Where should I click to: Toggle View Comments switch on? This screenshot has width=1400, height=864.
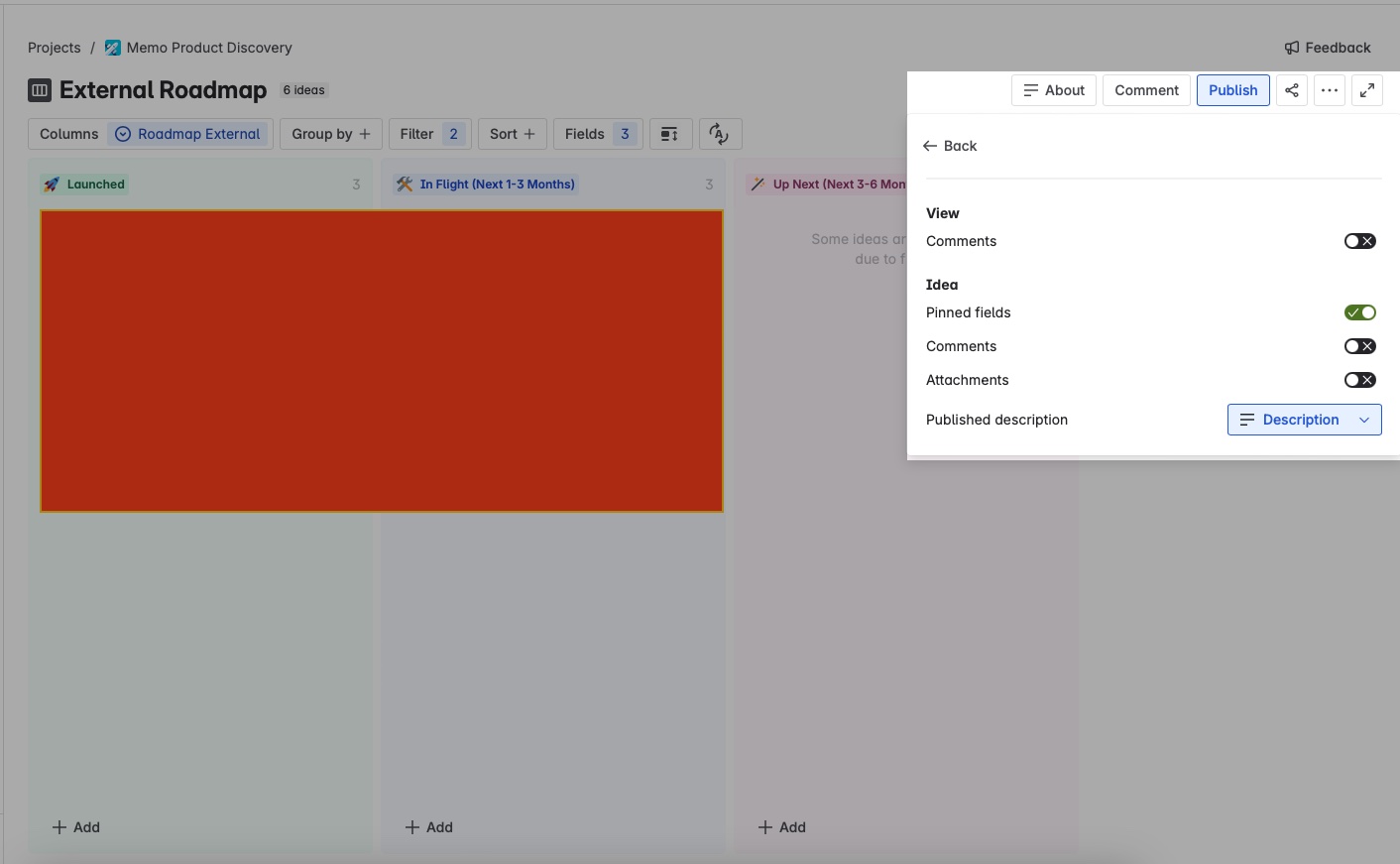1360,241
